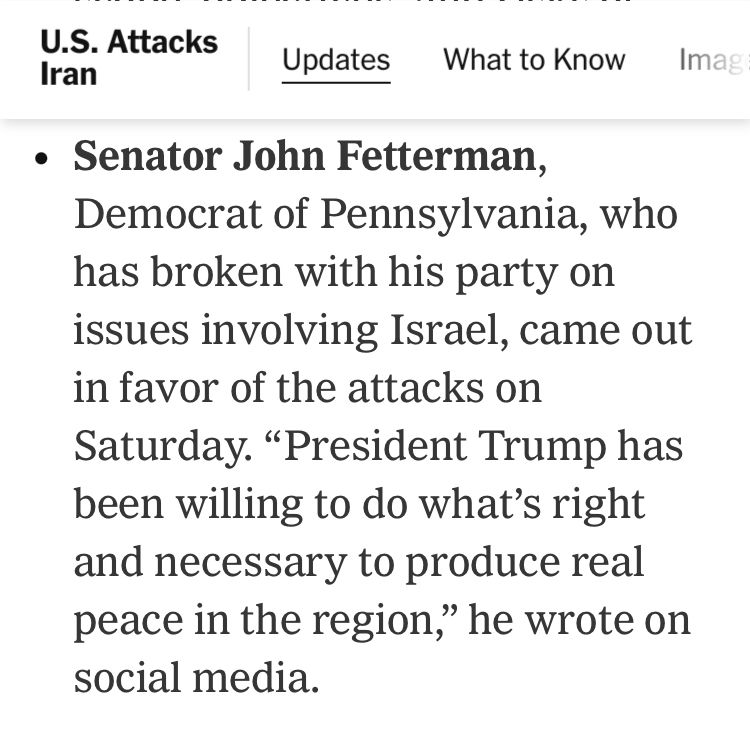Click the phrase he wrote on
Viewport: 750px width, 746px height.
click(579, 620)
